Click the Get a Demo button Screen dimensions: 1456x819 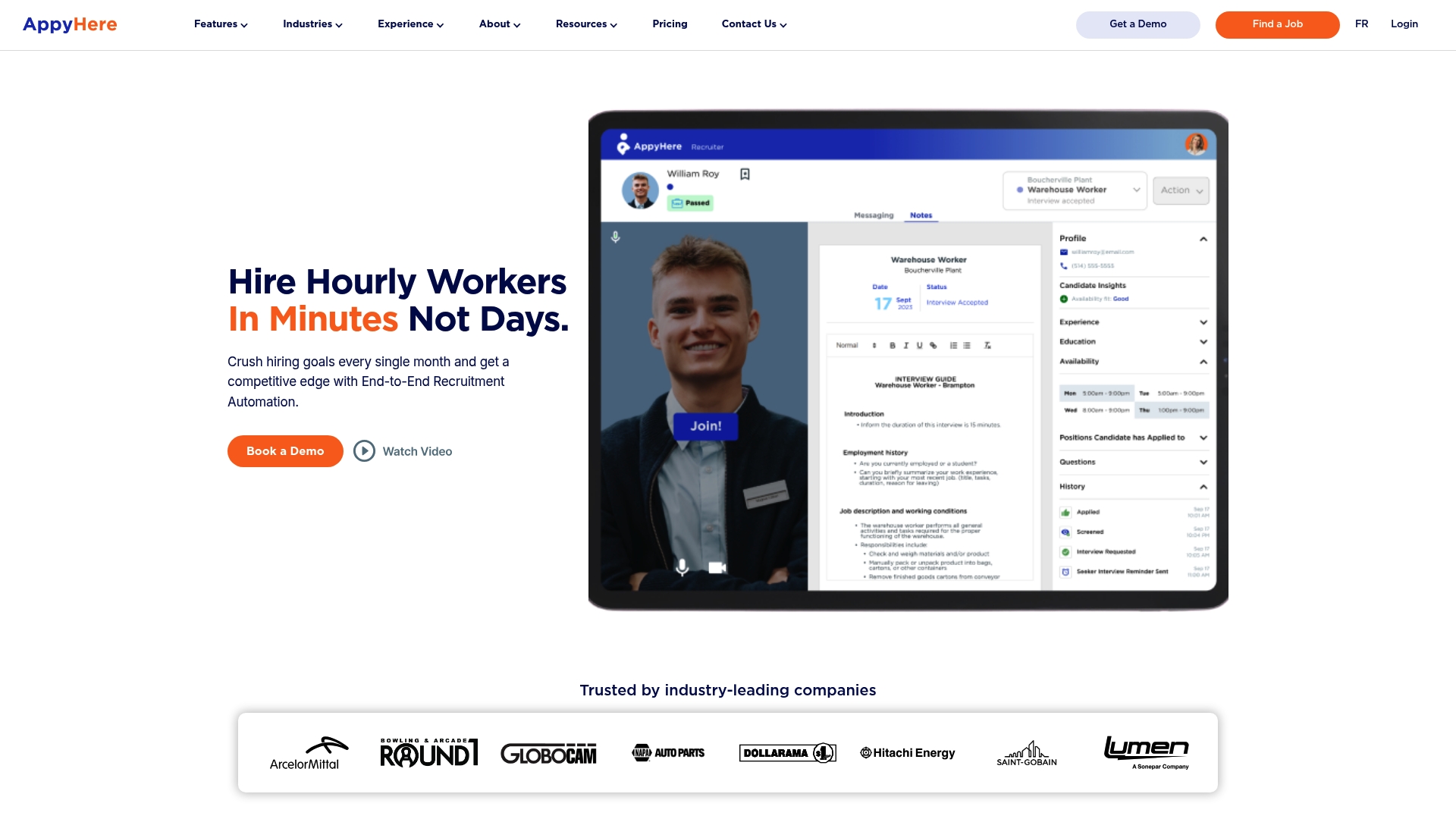pos(1137,24)
